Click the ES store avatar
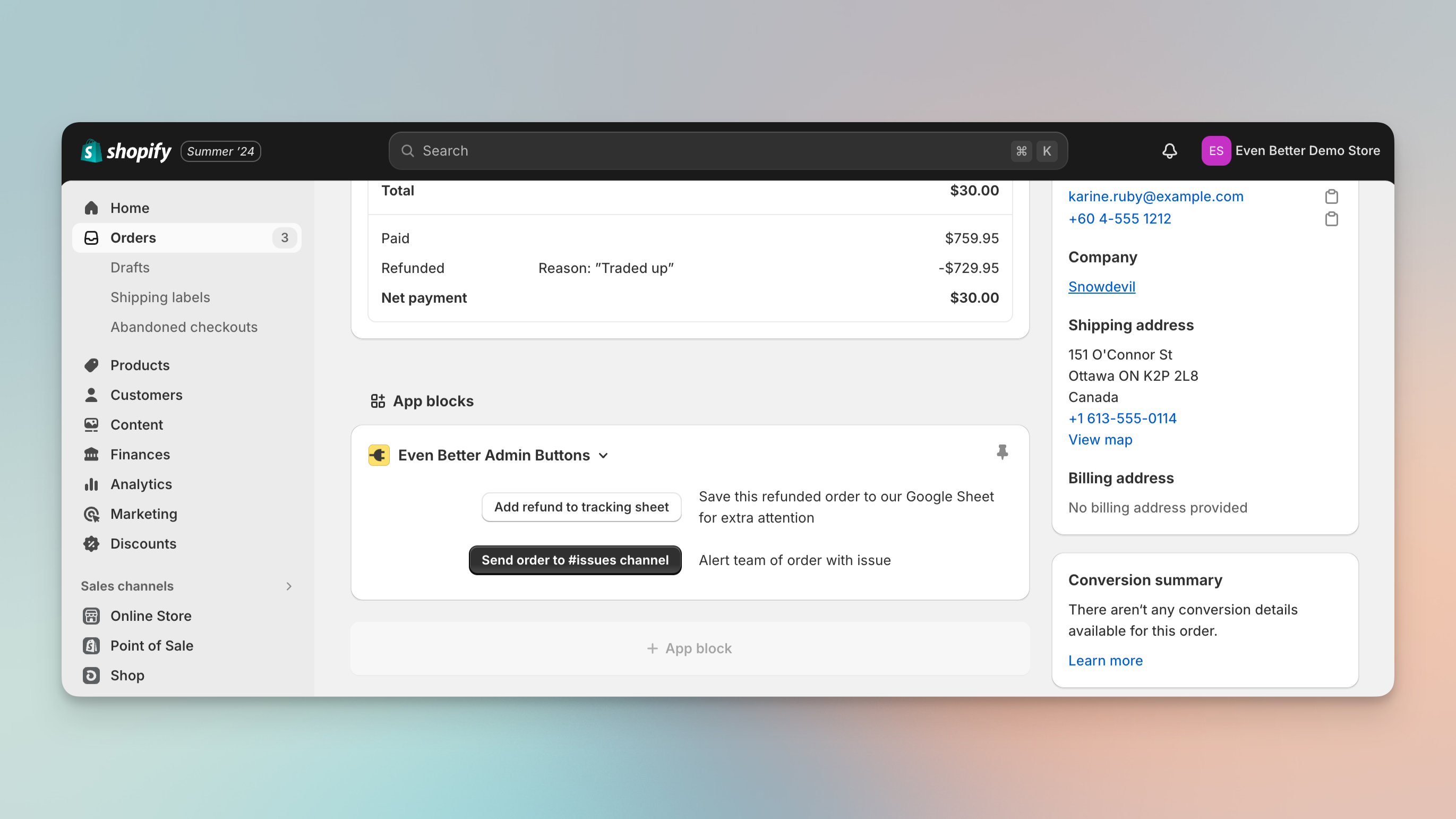 pyautogui.click(x=1216, y=151)
